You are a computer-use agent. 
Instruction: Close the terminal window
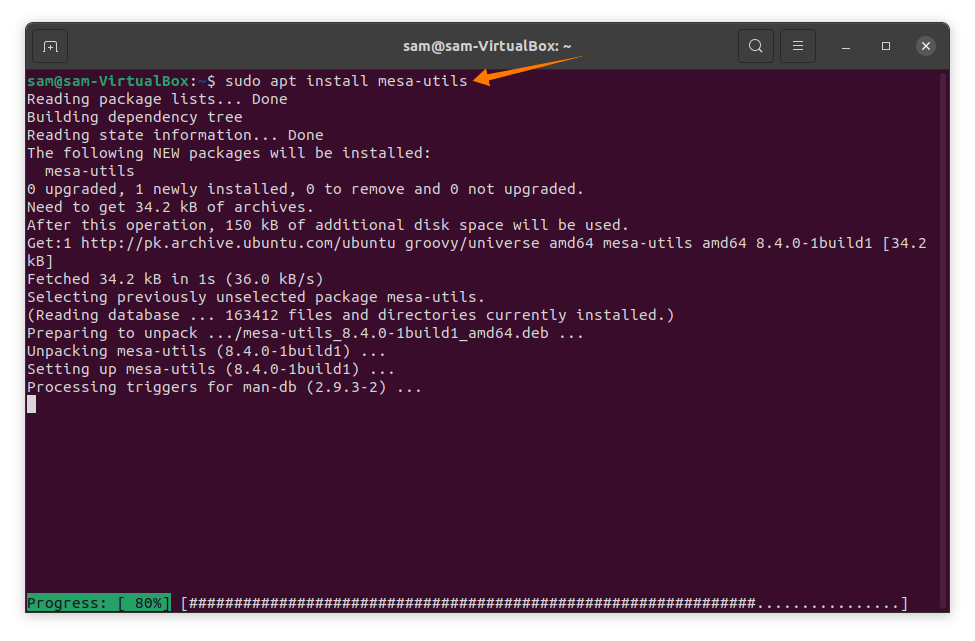pos(926,46)
